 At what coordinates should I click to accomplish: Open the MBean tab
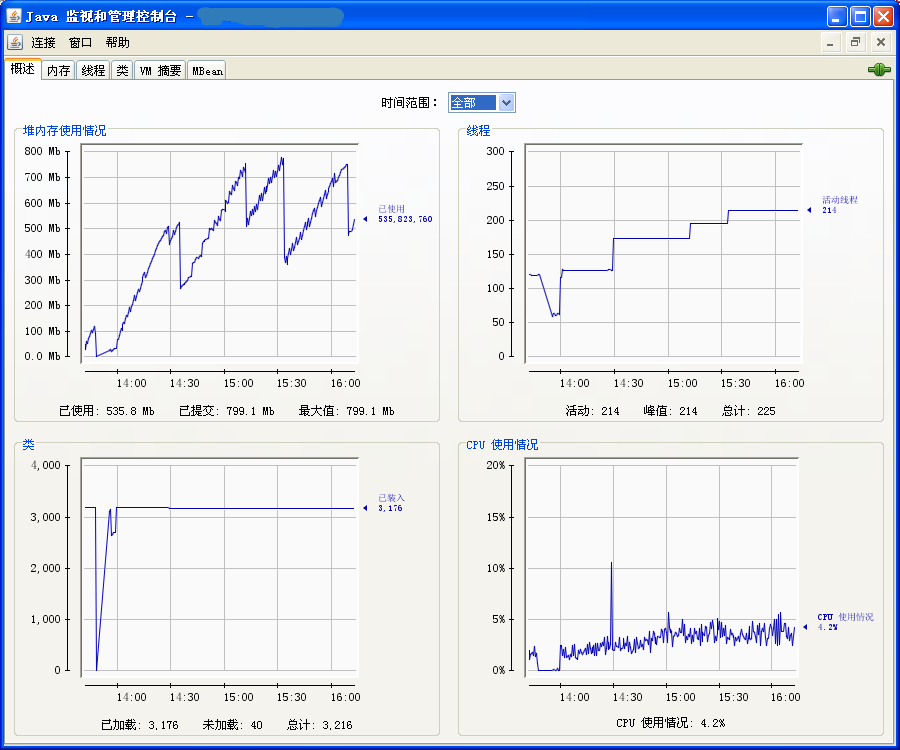(207, 71)
